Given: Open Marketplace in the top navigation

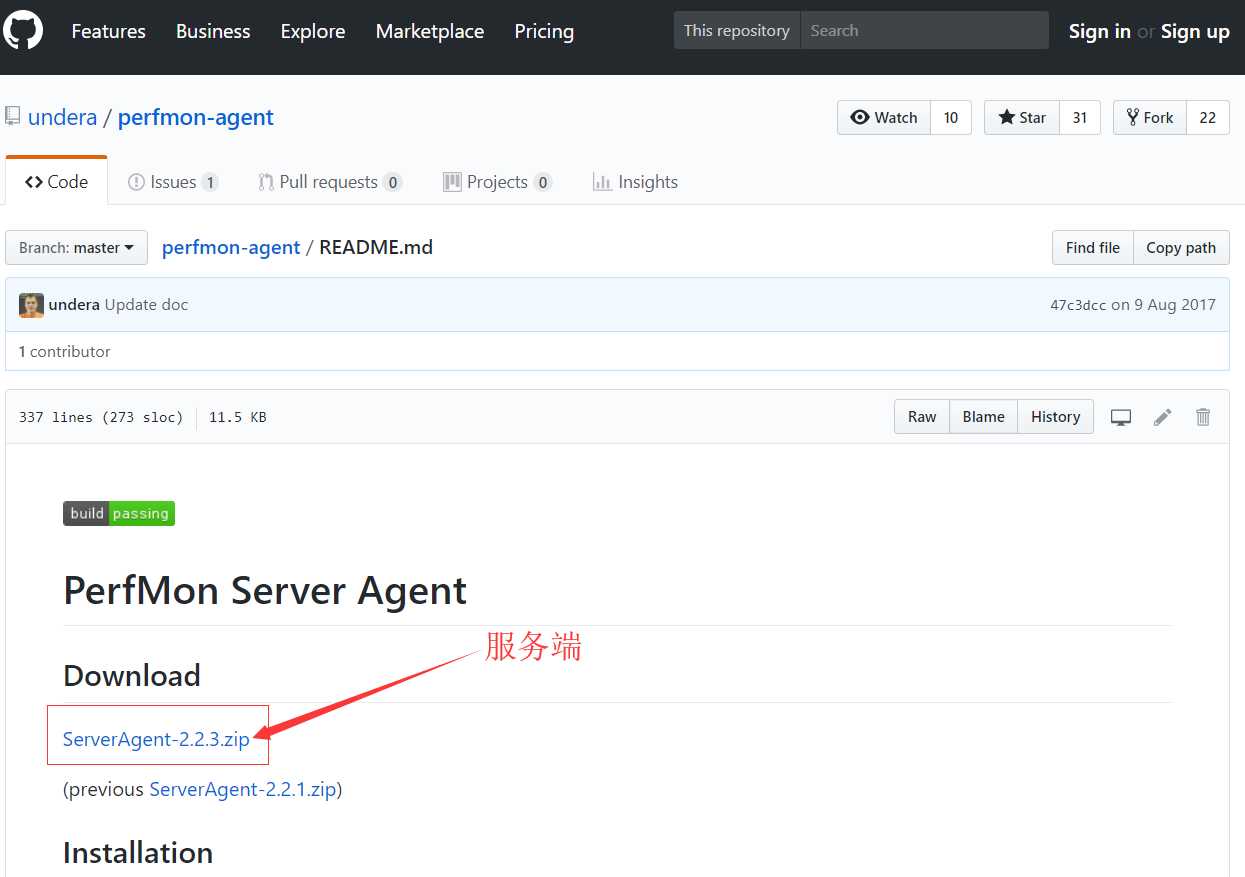Looking at the screenshot, I should [x=430, y=31].
